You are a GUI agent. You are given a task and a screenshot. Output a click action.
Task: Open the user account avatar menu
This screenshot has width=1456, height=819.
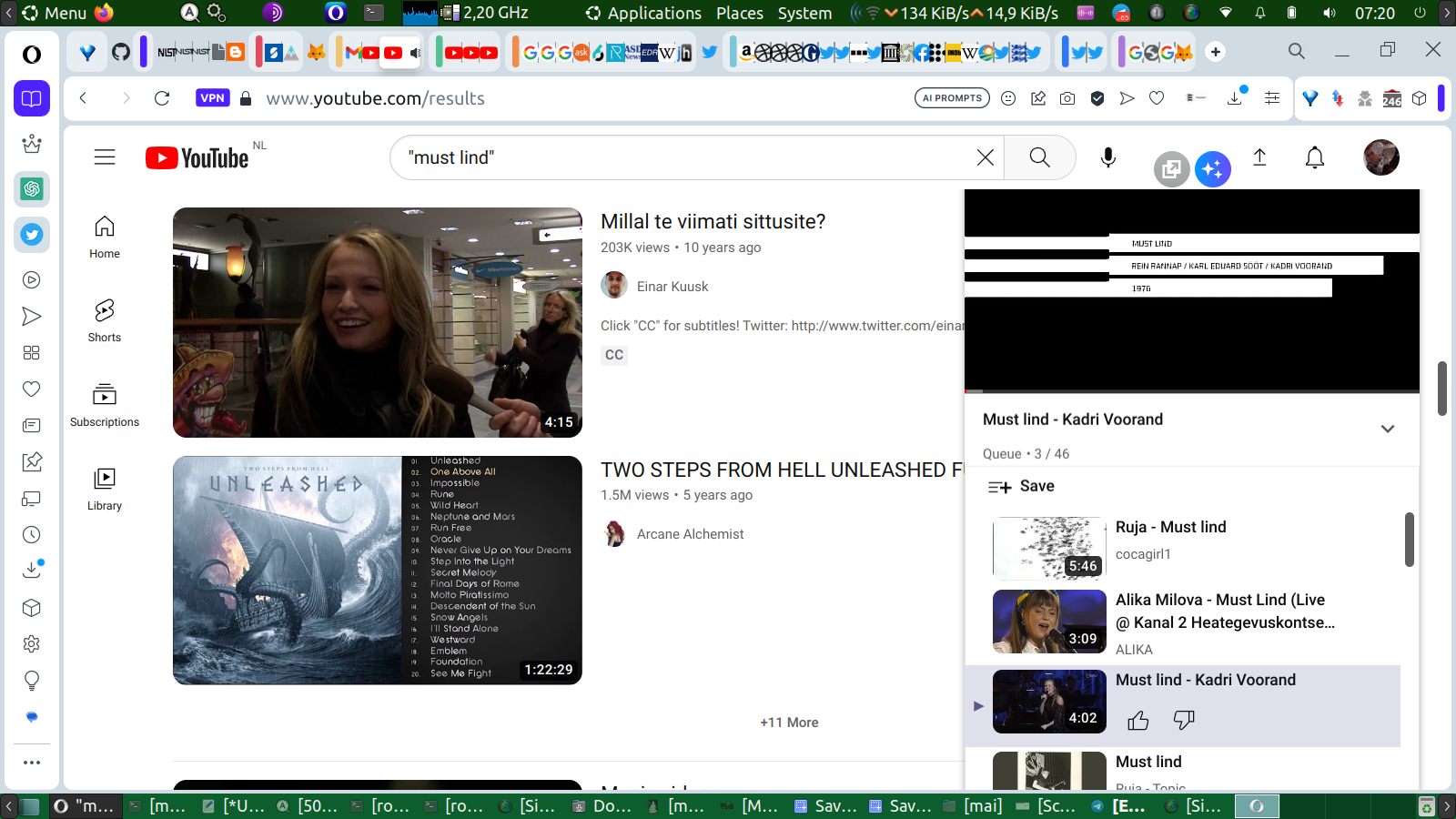point(1381,157)
